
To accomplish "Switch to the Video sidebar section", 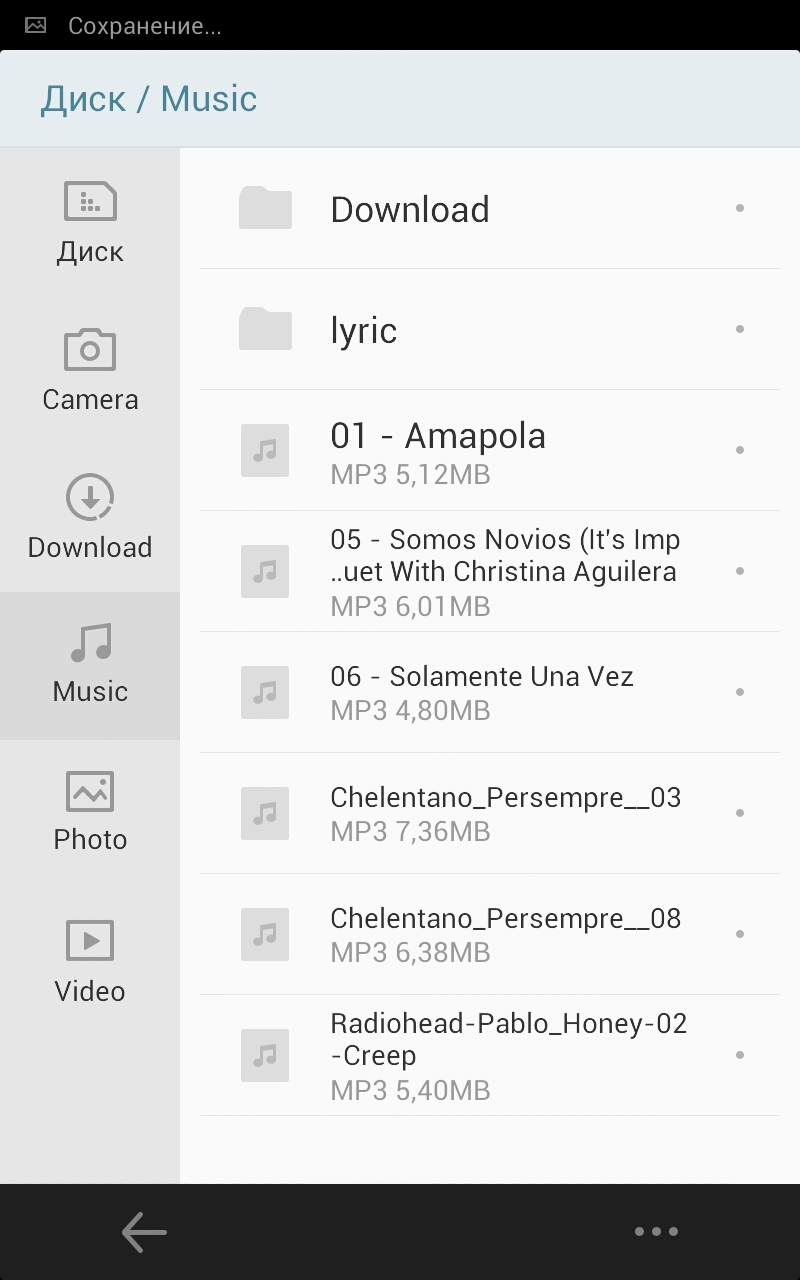I will 90,960.
